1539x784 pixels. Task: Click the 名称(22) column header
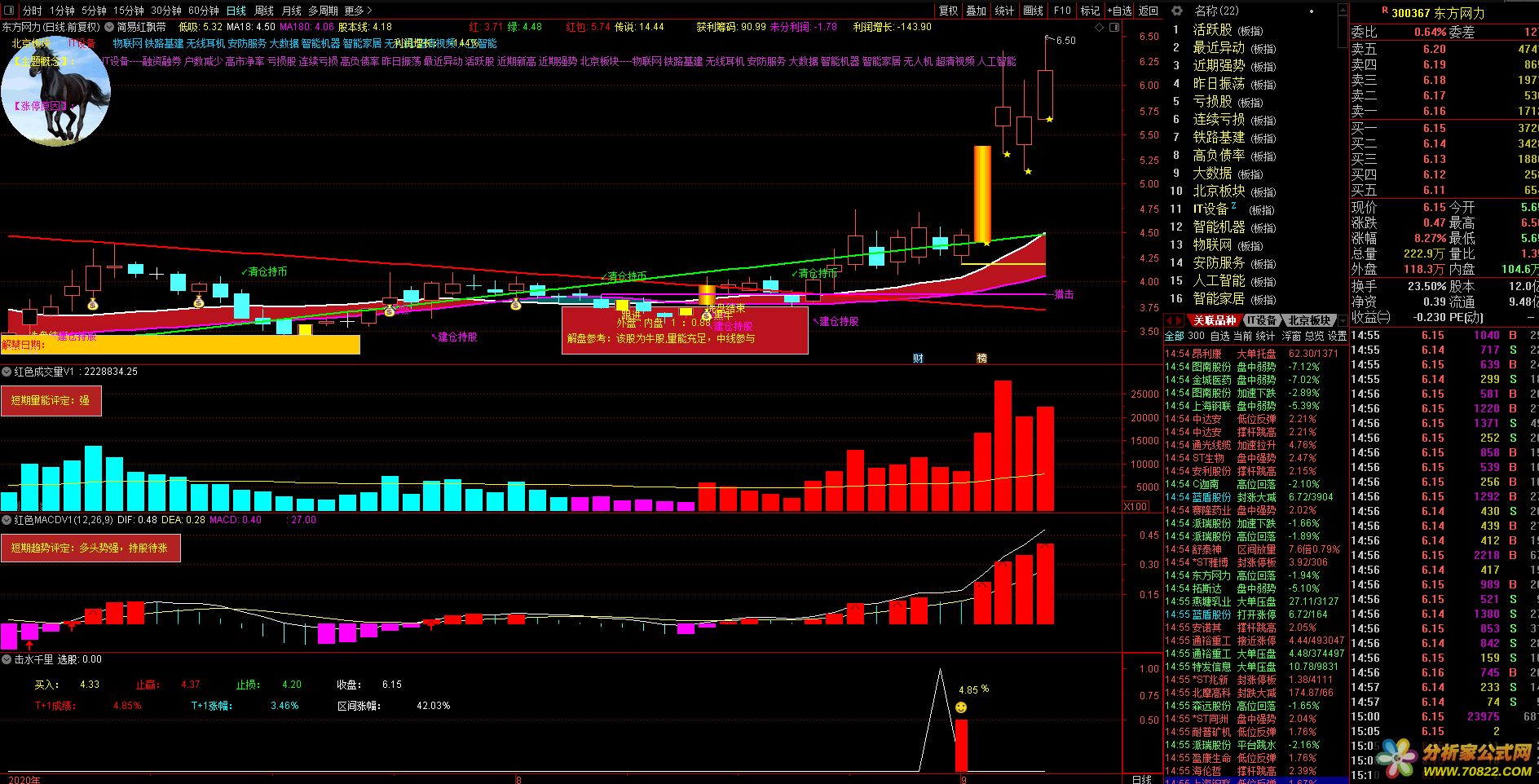click(1216, 11)
